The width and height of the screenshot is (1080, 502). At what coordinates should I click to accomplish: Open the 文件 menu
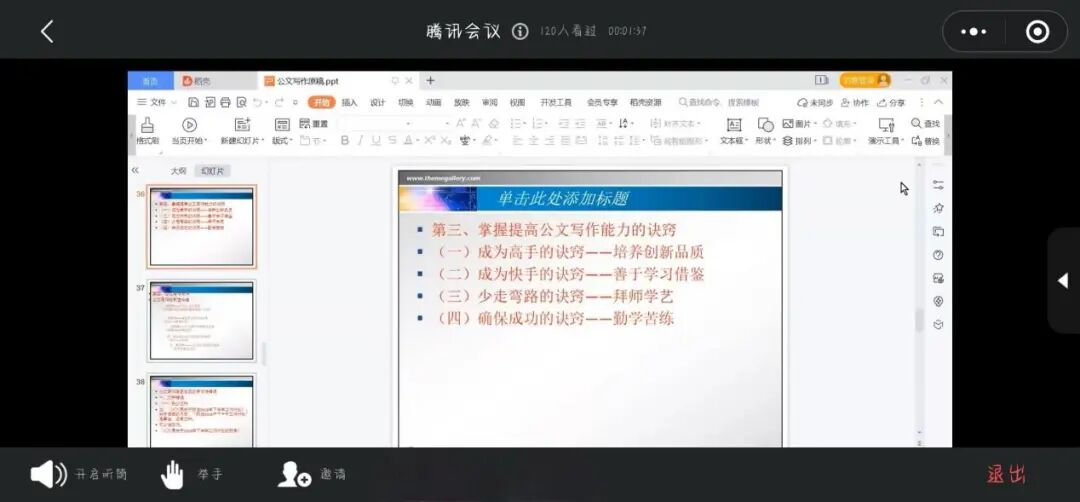(x=157, y=103)
